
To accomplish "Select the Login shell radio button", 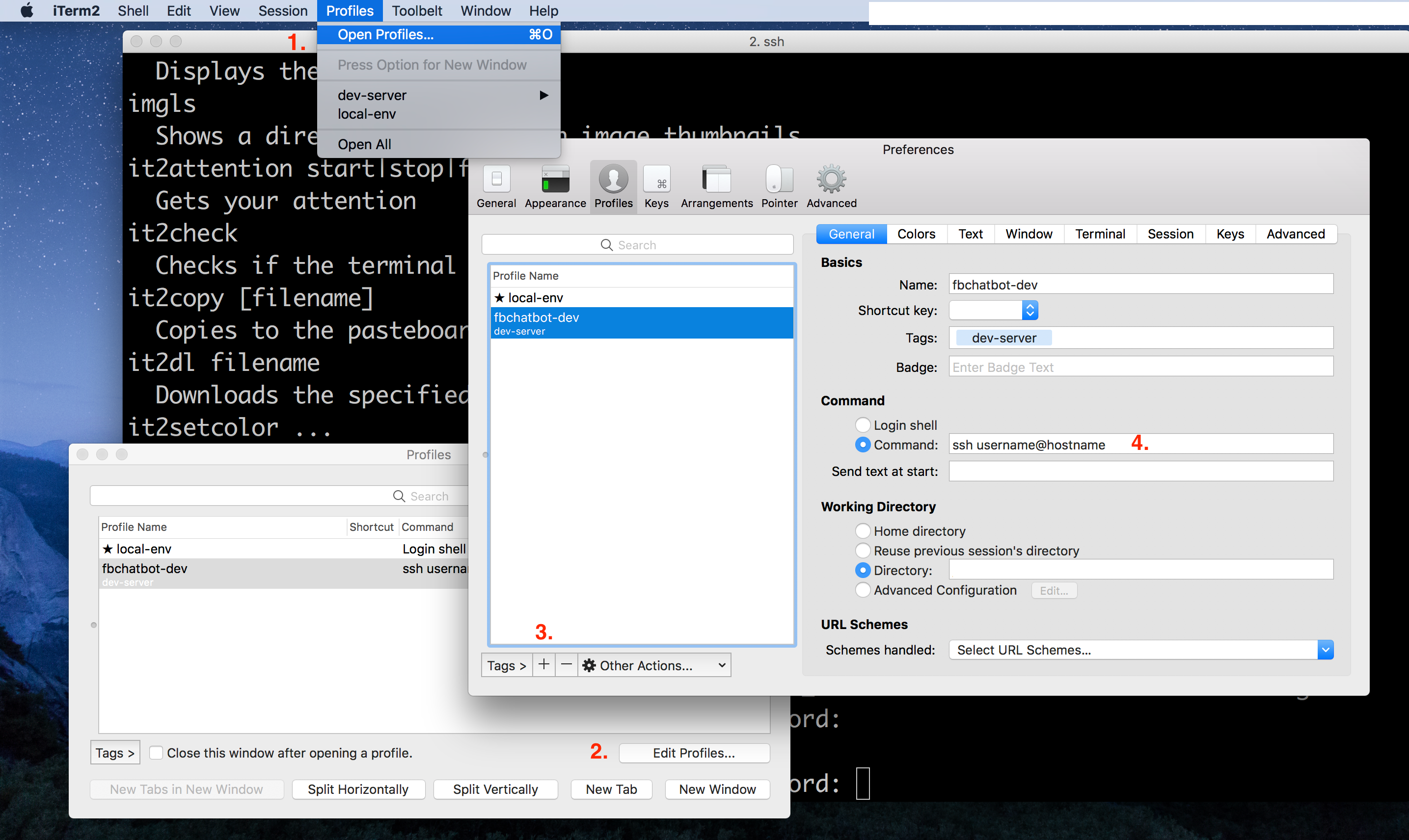I will click(863, 425).
